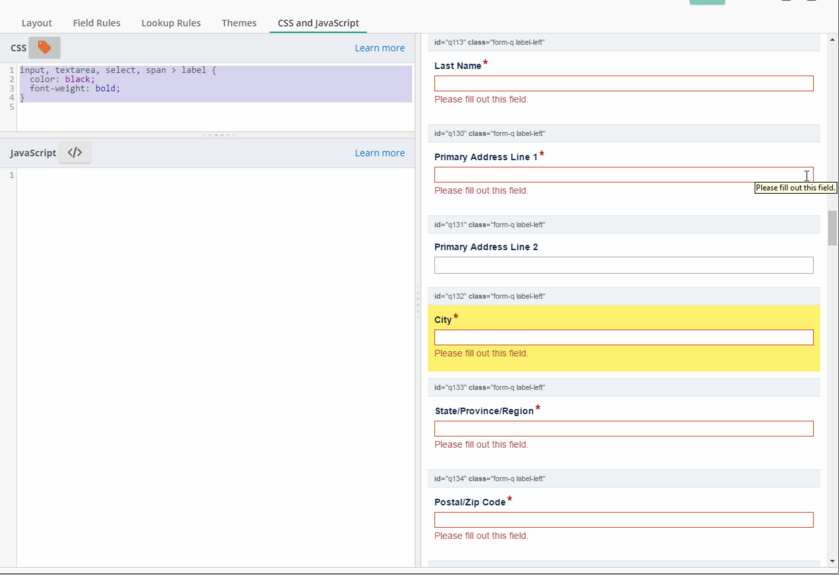Click the Postal/Zip Code input field

click(x=623, y=520)
